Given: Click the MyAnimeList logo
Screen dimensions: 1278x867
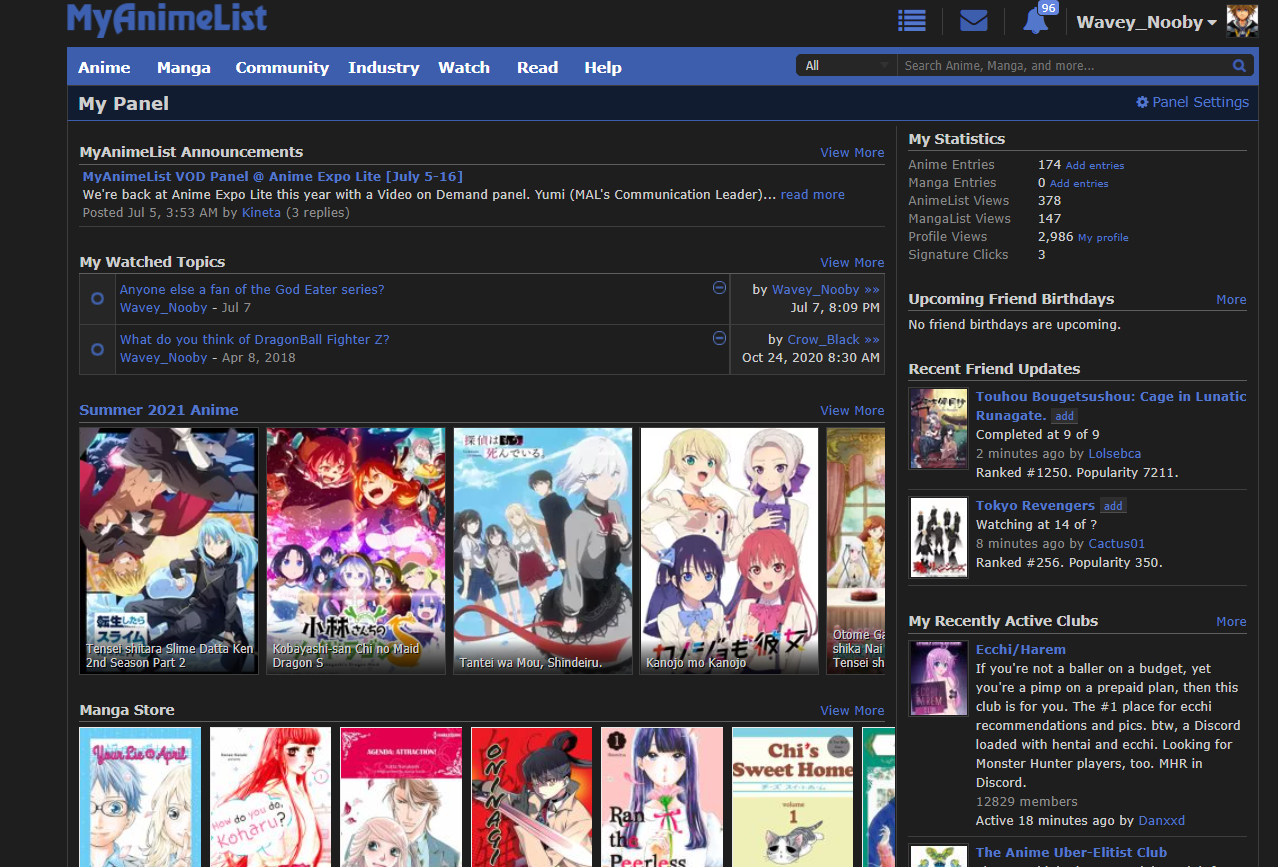Looking at the screenshot, I should tap(167, 19).
